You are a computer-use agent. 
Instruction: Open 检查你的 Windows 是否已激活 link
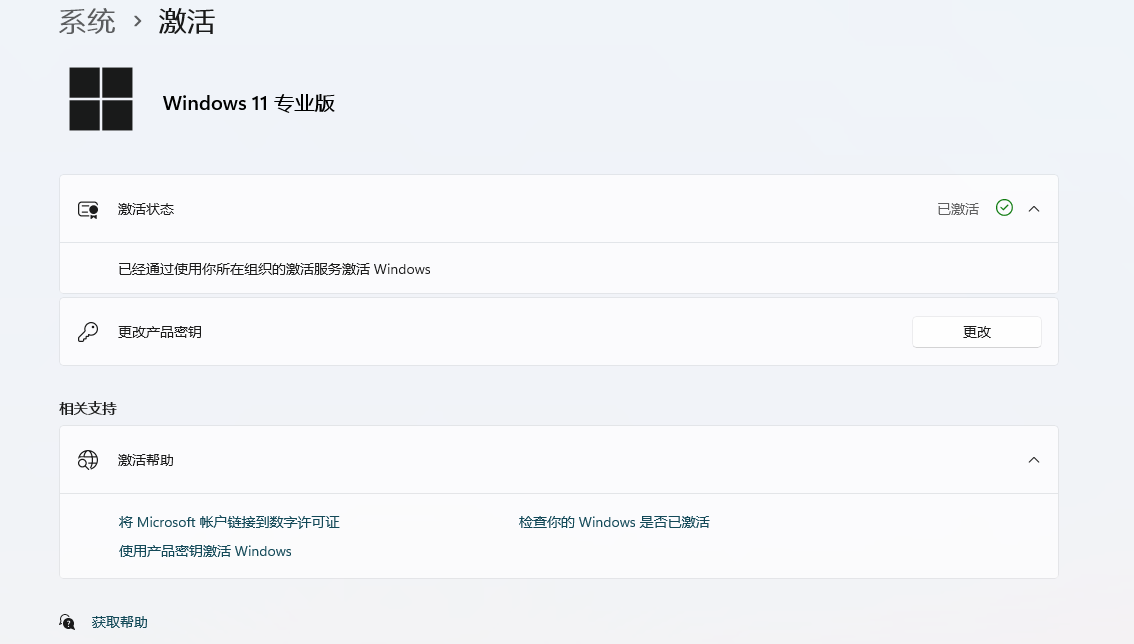[x=614, y=522]
